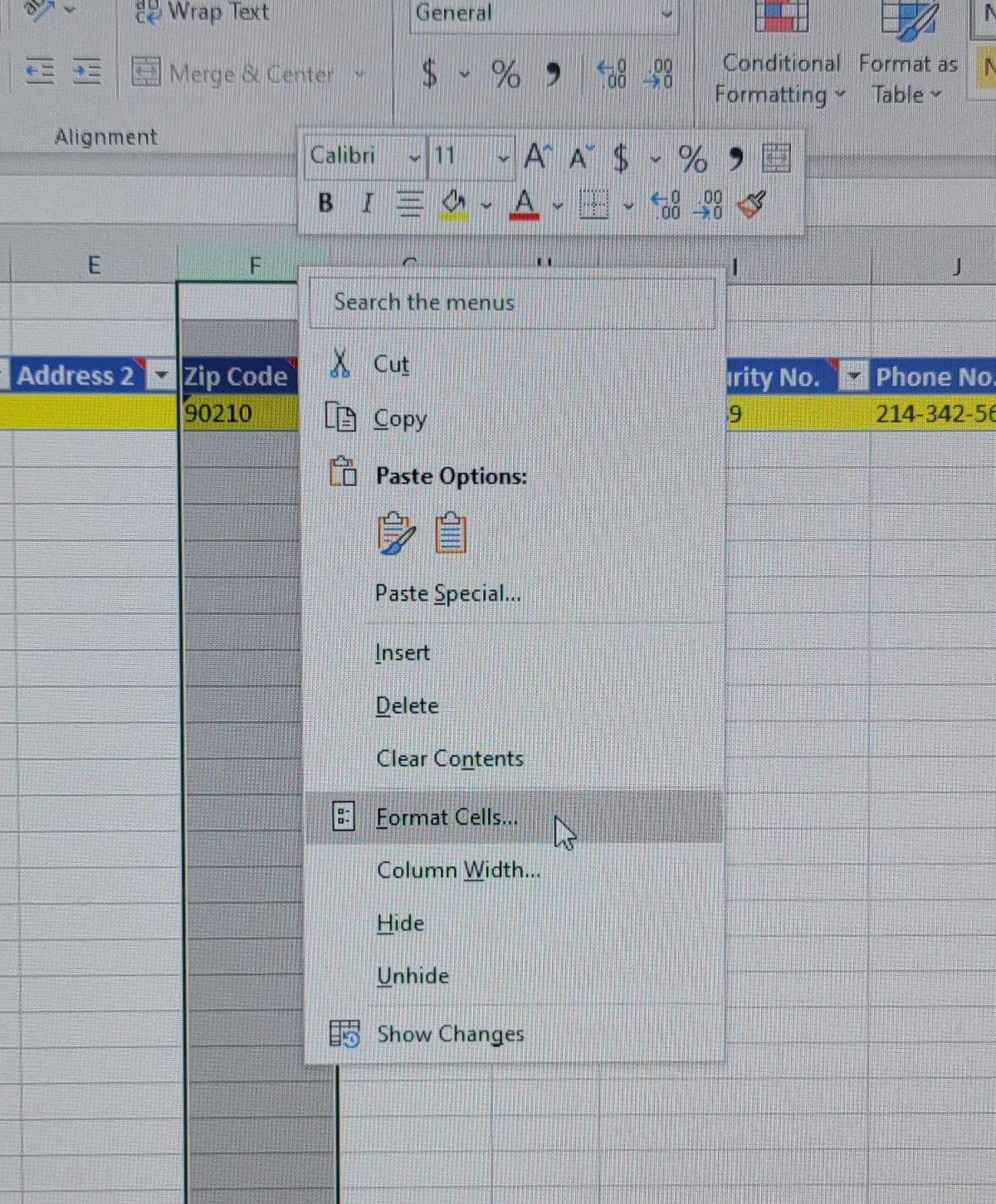Click cell with phone number 214-342
The image size is (996, 1204).
point(933,413)
